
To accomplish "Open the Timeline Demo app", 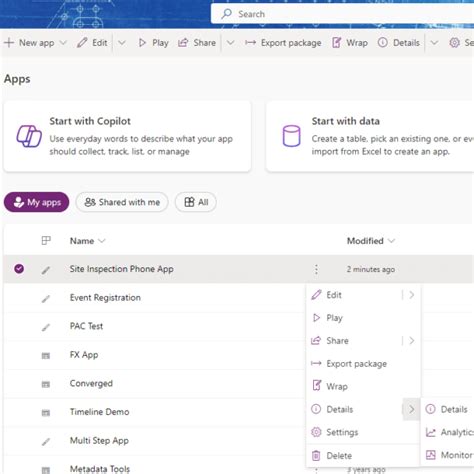I will 99,412.
